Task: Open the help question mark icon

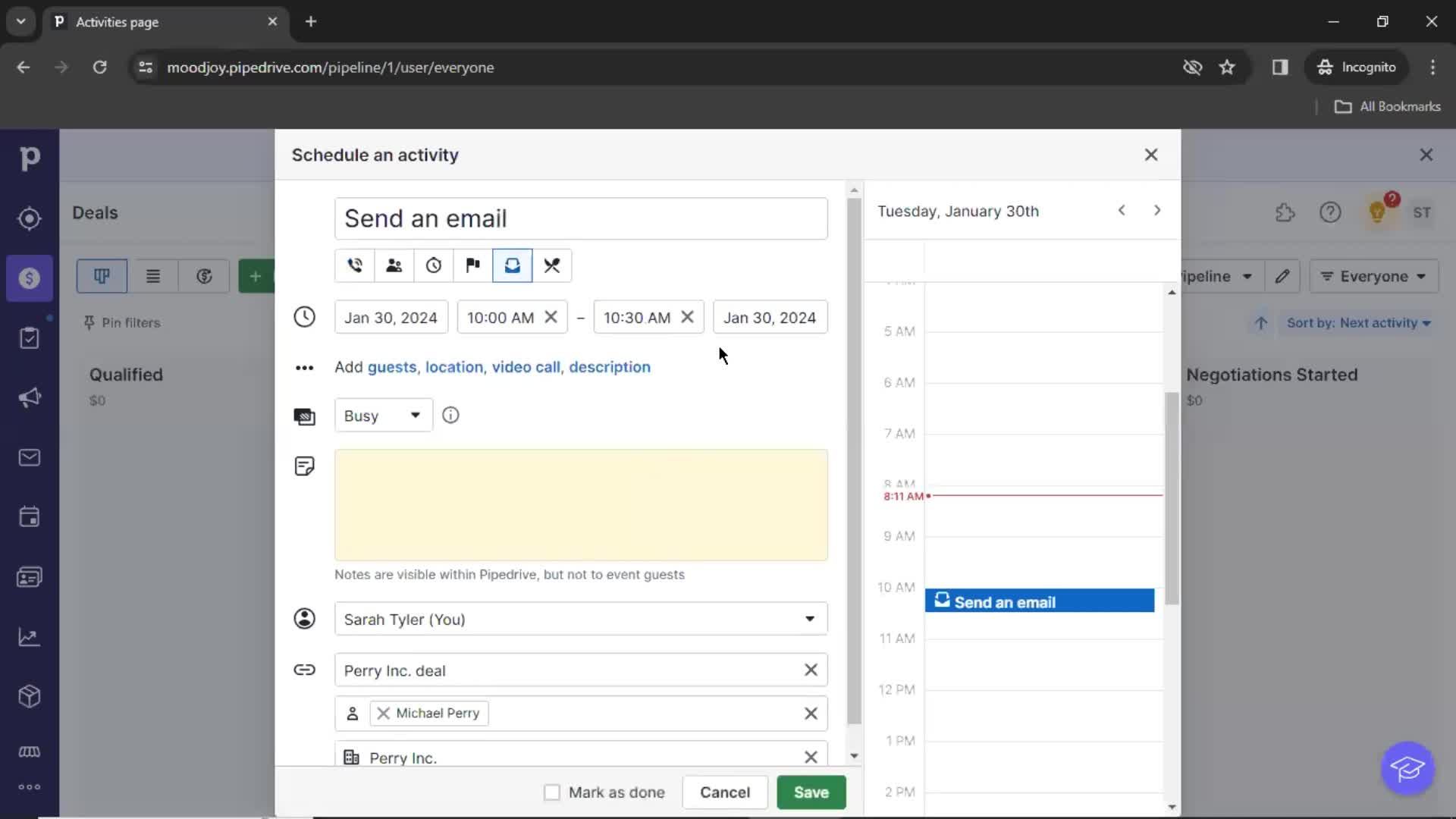Action: [x=1330, y=212]
